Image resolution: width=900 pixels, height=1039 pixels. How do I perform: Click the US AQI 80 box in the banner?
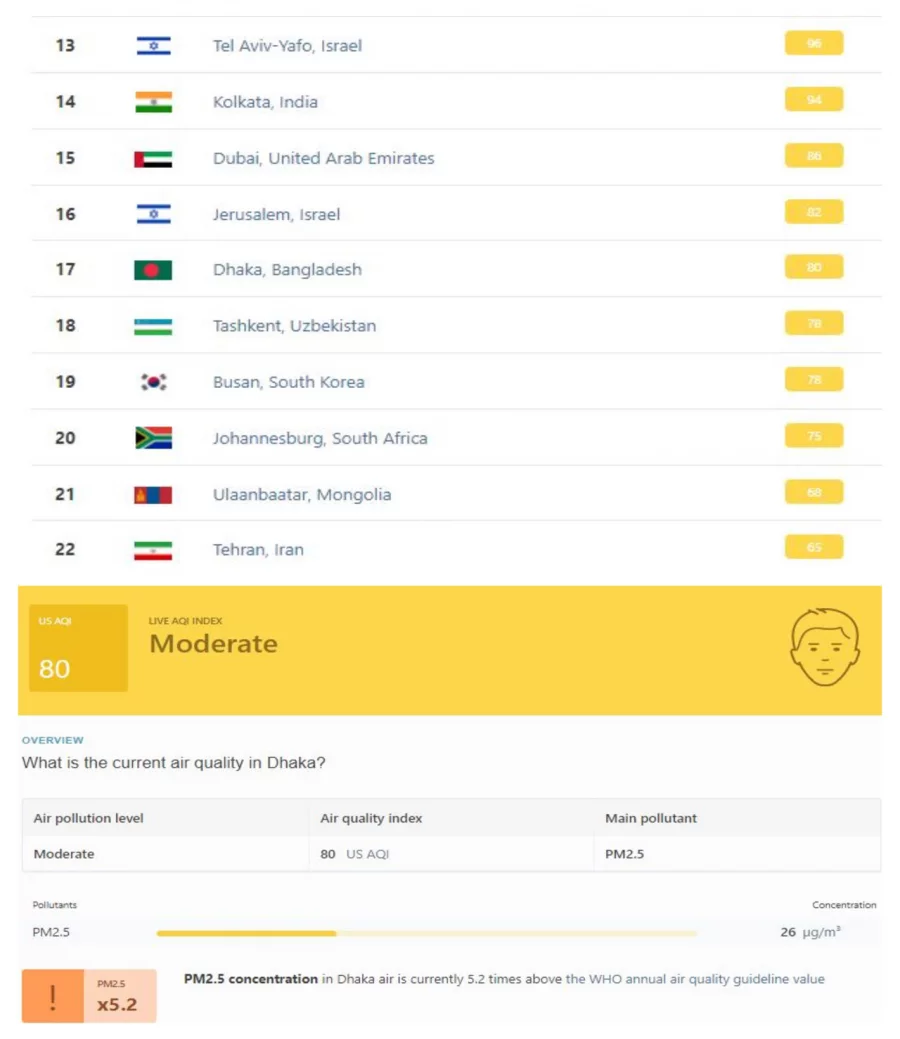(x=77, y=648)
